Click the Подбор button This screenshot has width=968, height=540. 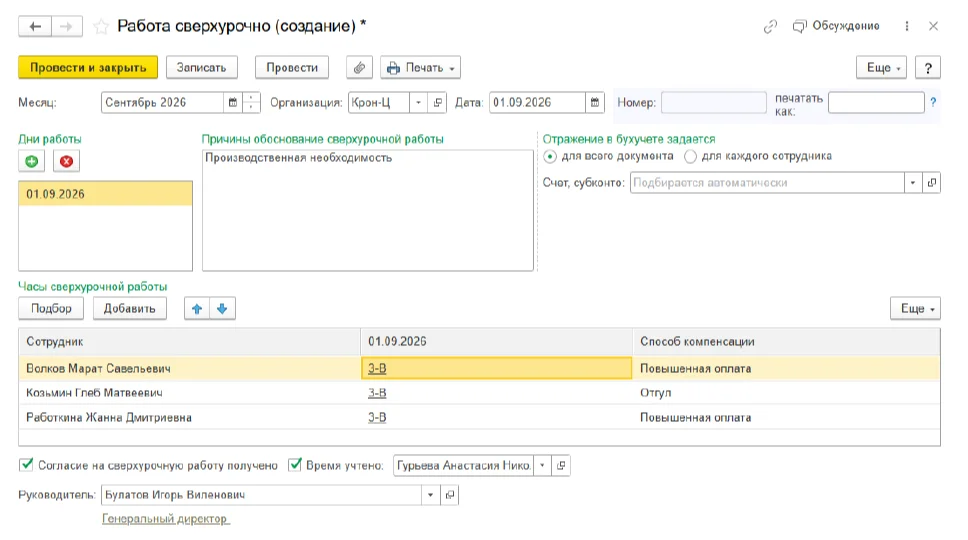pos(51,308)
